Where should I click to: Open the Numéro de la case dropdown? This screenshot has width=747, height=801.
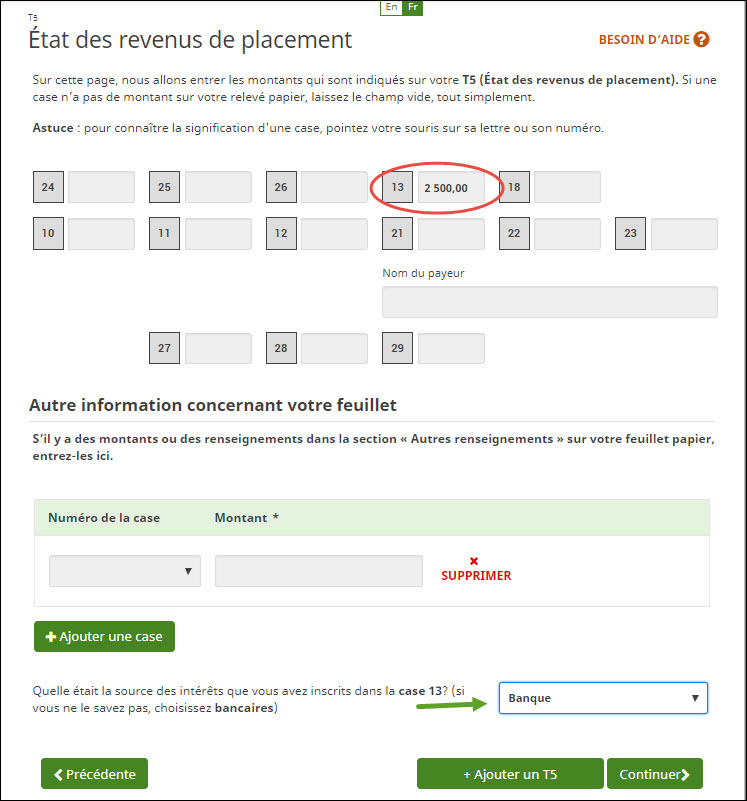(125, 571)
